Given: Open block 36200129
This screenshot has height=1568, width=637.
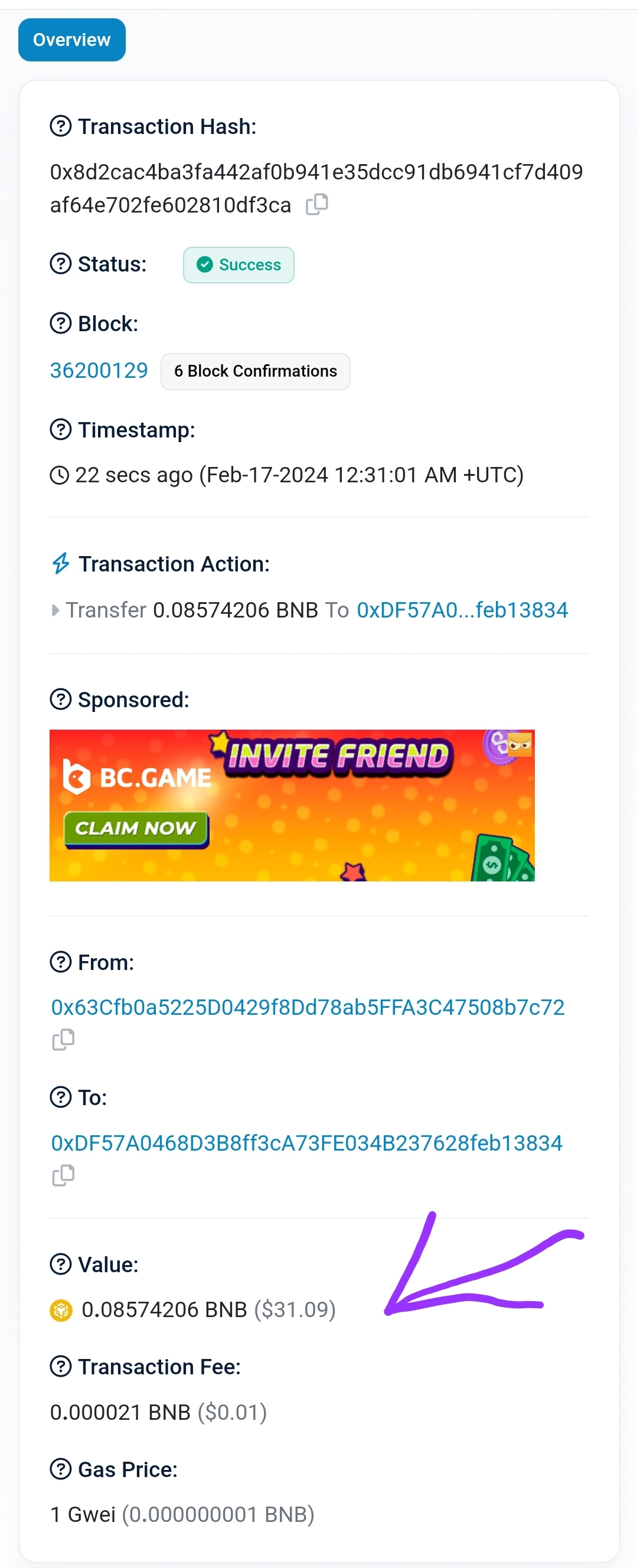Looking at the screenshot, I should [99, 370].
